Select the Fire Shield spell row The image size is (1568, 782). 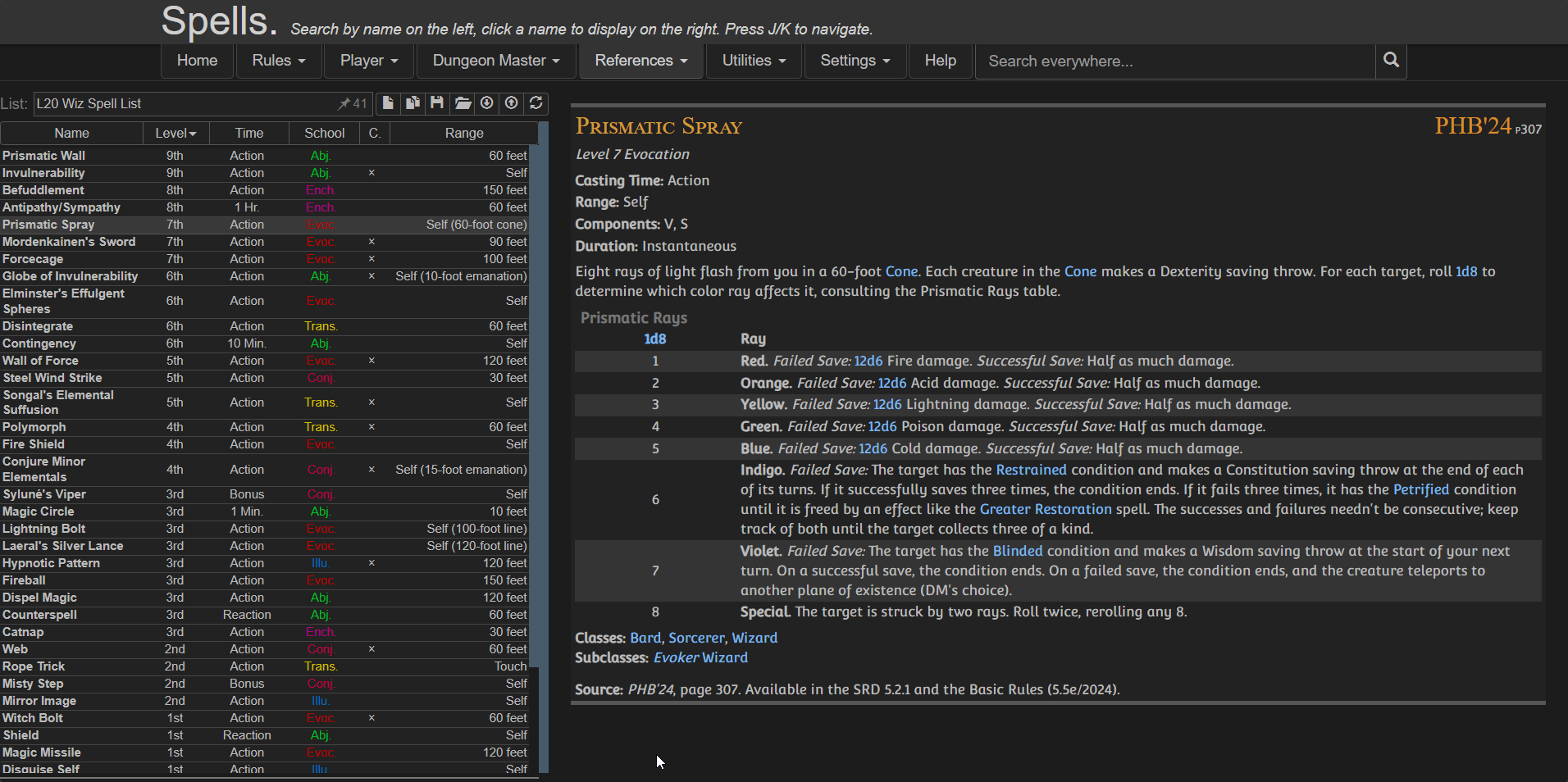265,444
